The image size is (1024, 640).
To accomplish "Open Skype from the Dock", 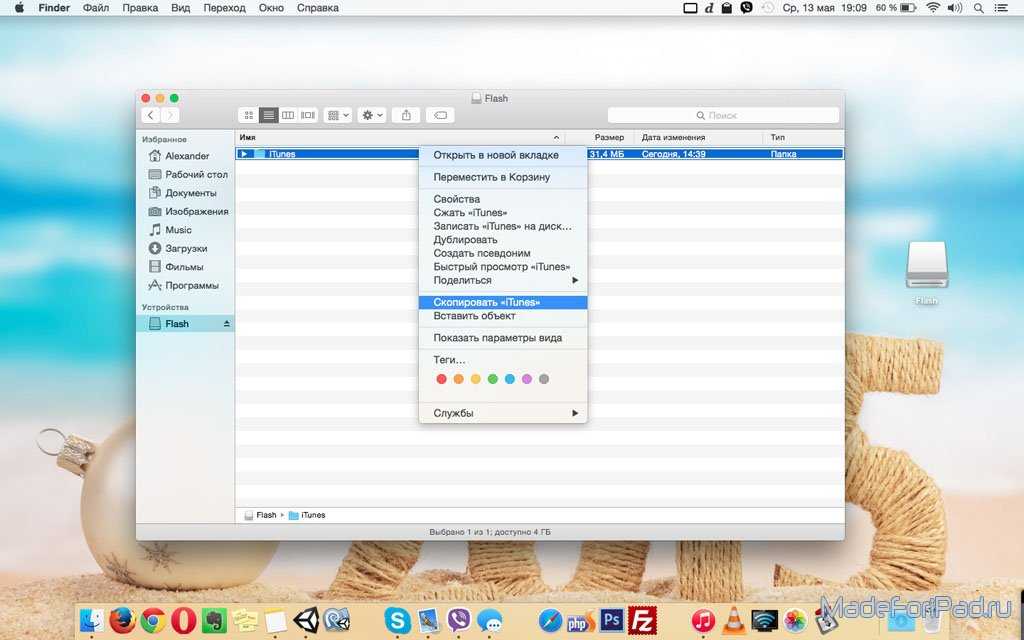I will (x=397, y=620).
